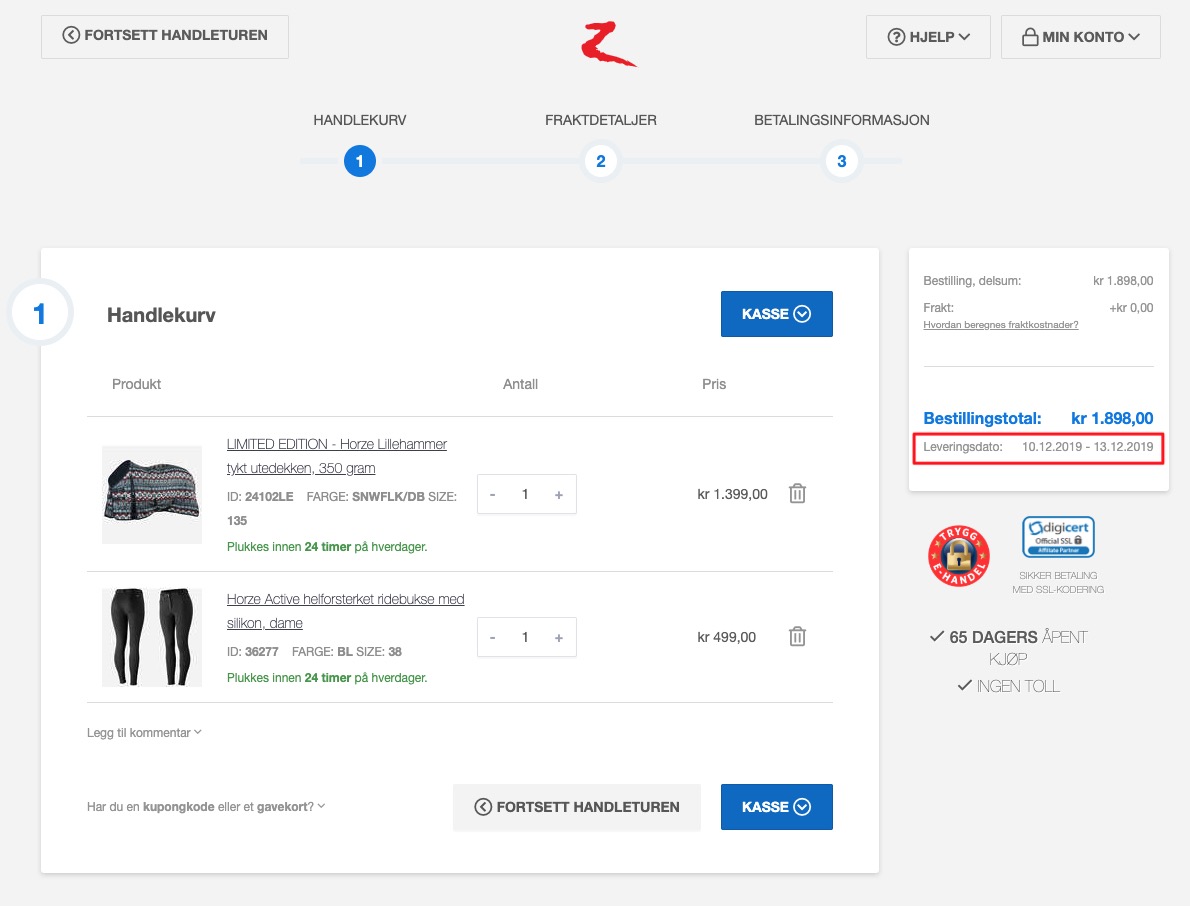Image resolution: width=1190 pixels, height=906 pixels.
Task: Click the Leveringsdato 10.12.2019 - 13.12.2019 text
Action: (1038, 447)
